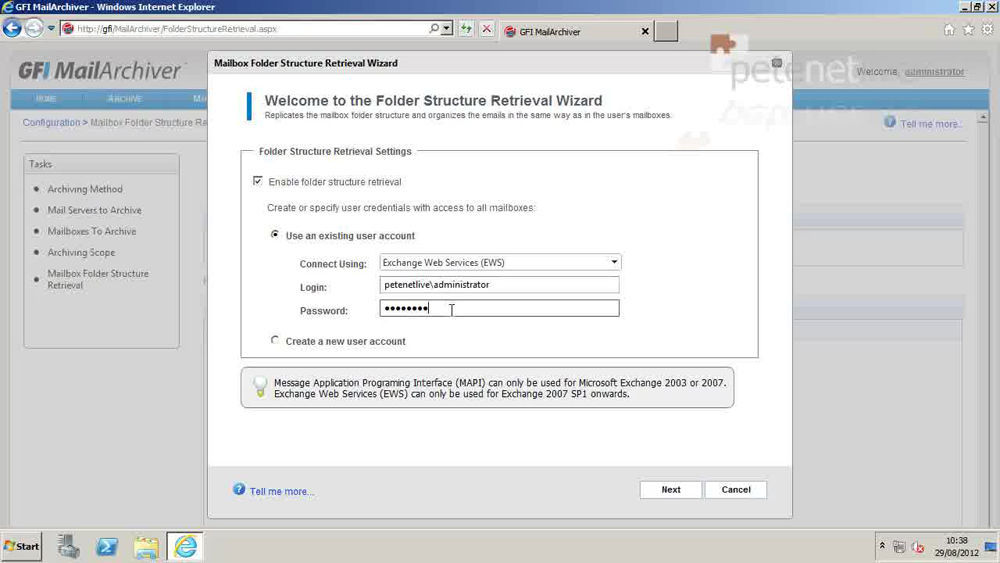Open Server Manager from taskbar
1000x563 pixels.
[x=68, y=546]
